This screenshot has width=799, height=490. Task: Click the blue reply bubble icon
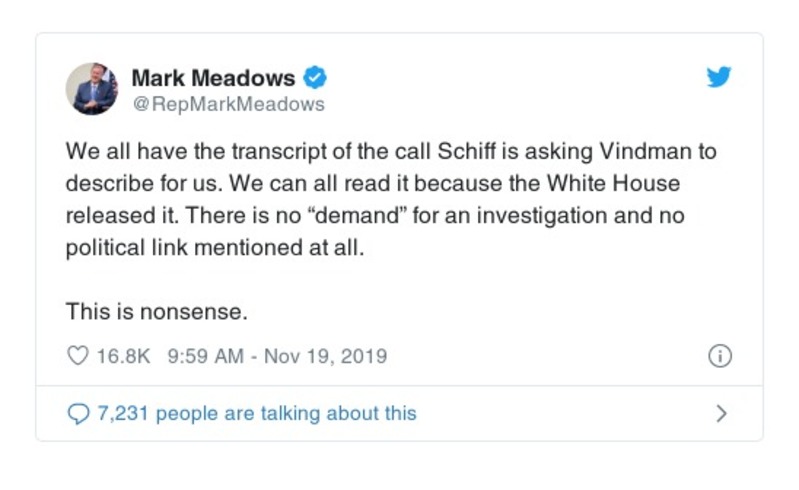[77, 413]
